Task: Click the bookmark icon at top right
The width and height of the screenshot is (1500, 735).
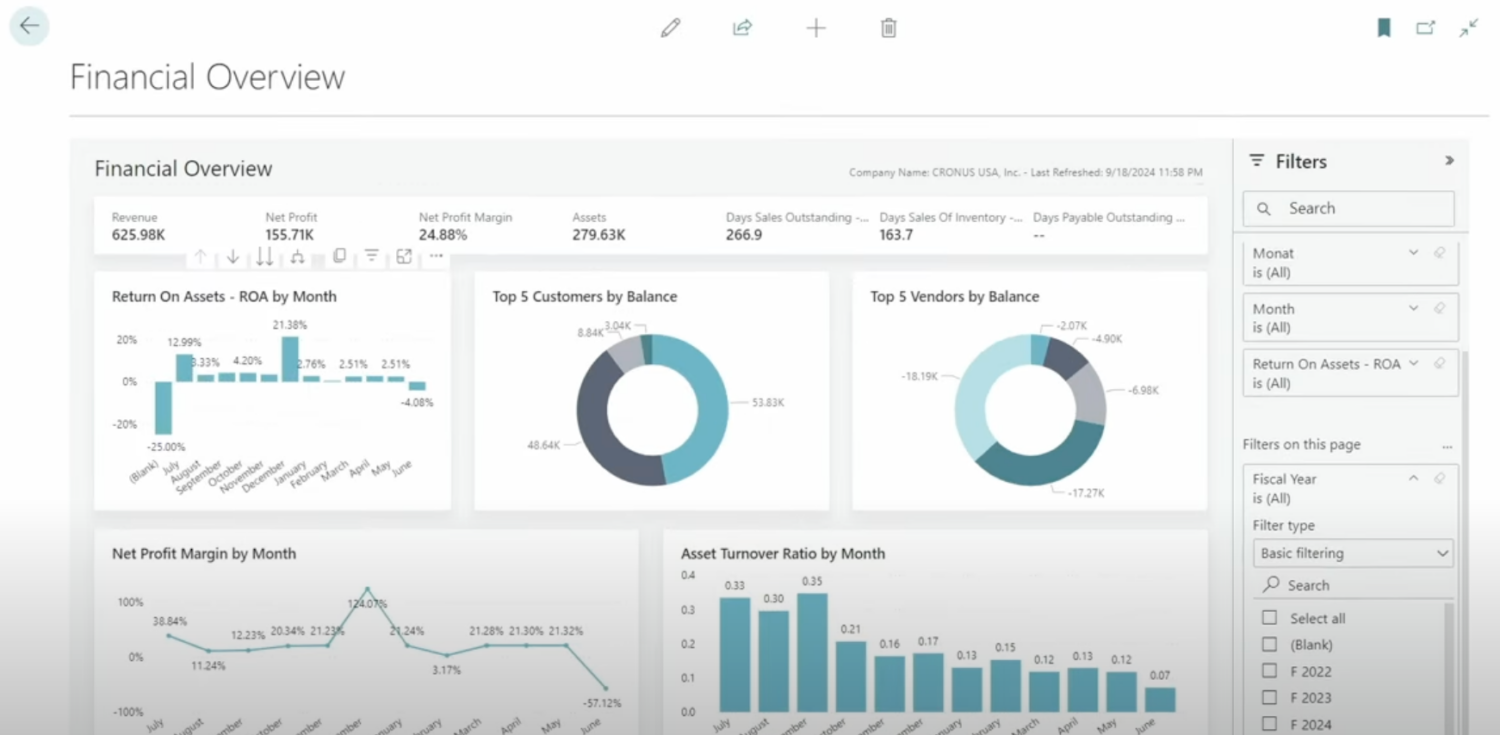Action: click(x=1384, y=28)
